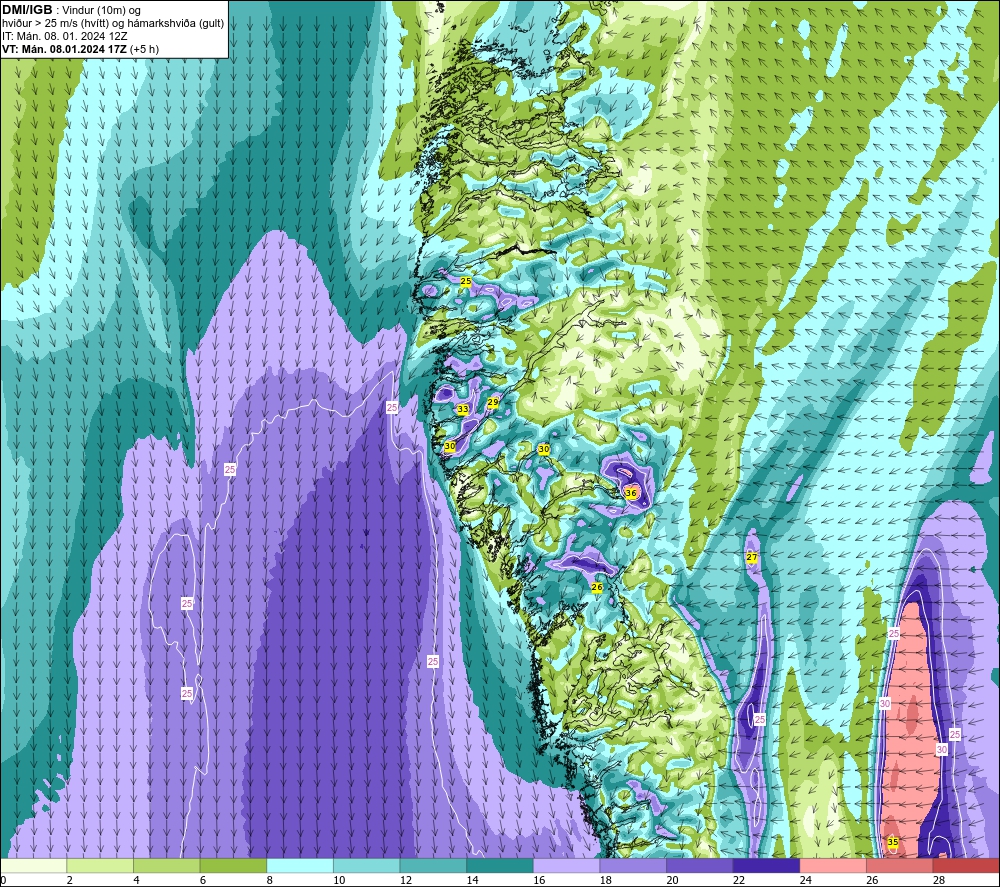1000x887 pixels.
Task: Click the legend scale number 12
Action: tap(406, 881)
